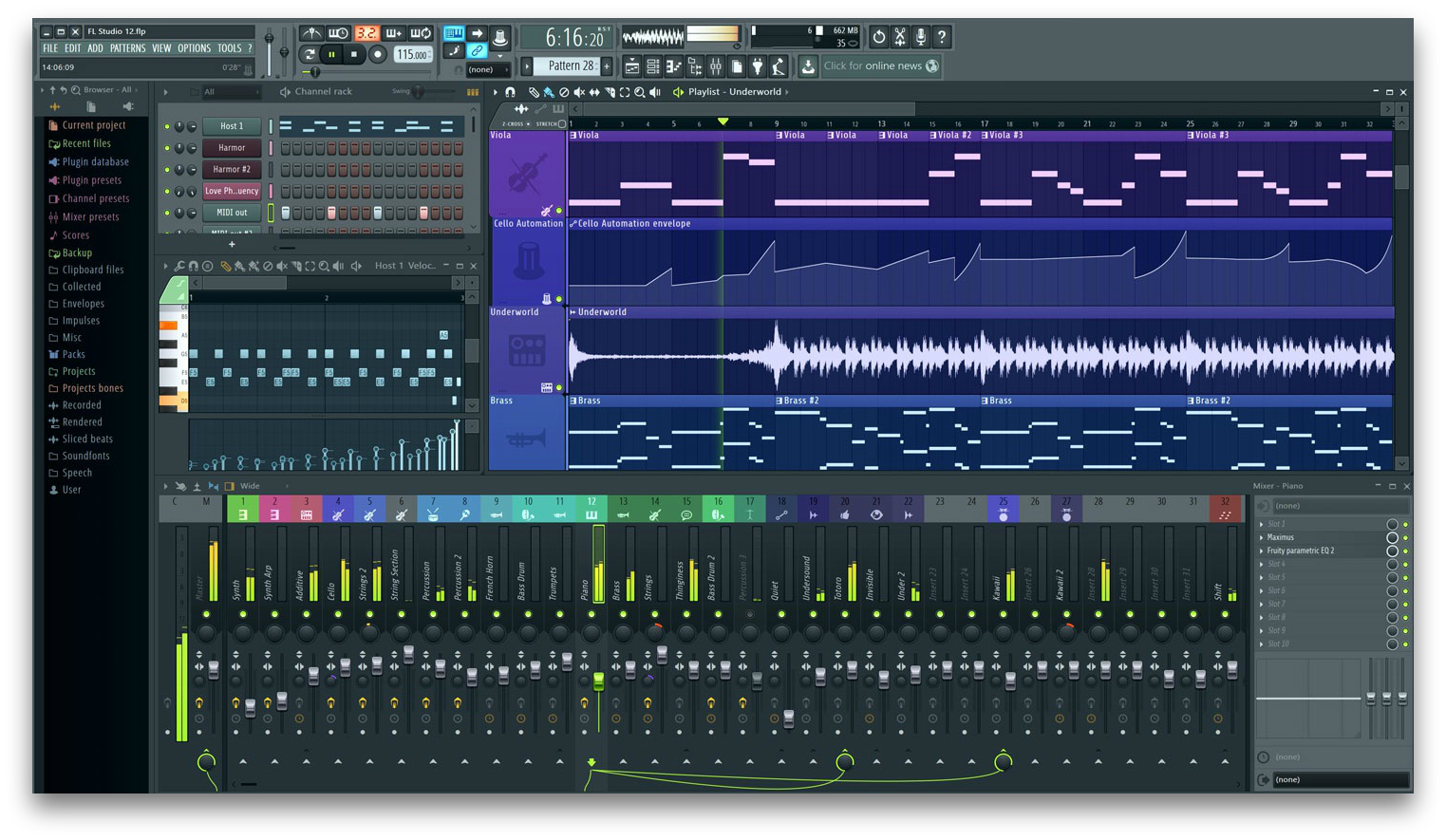Open the TOOLS menu
This screenshot has width=1446, height=840.
tap(229, 48)
